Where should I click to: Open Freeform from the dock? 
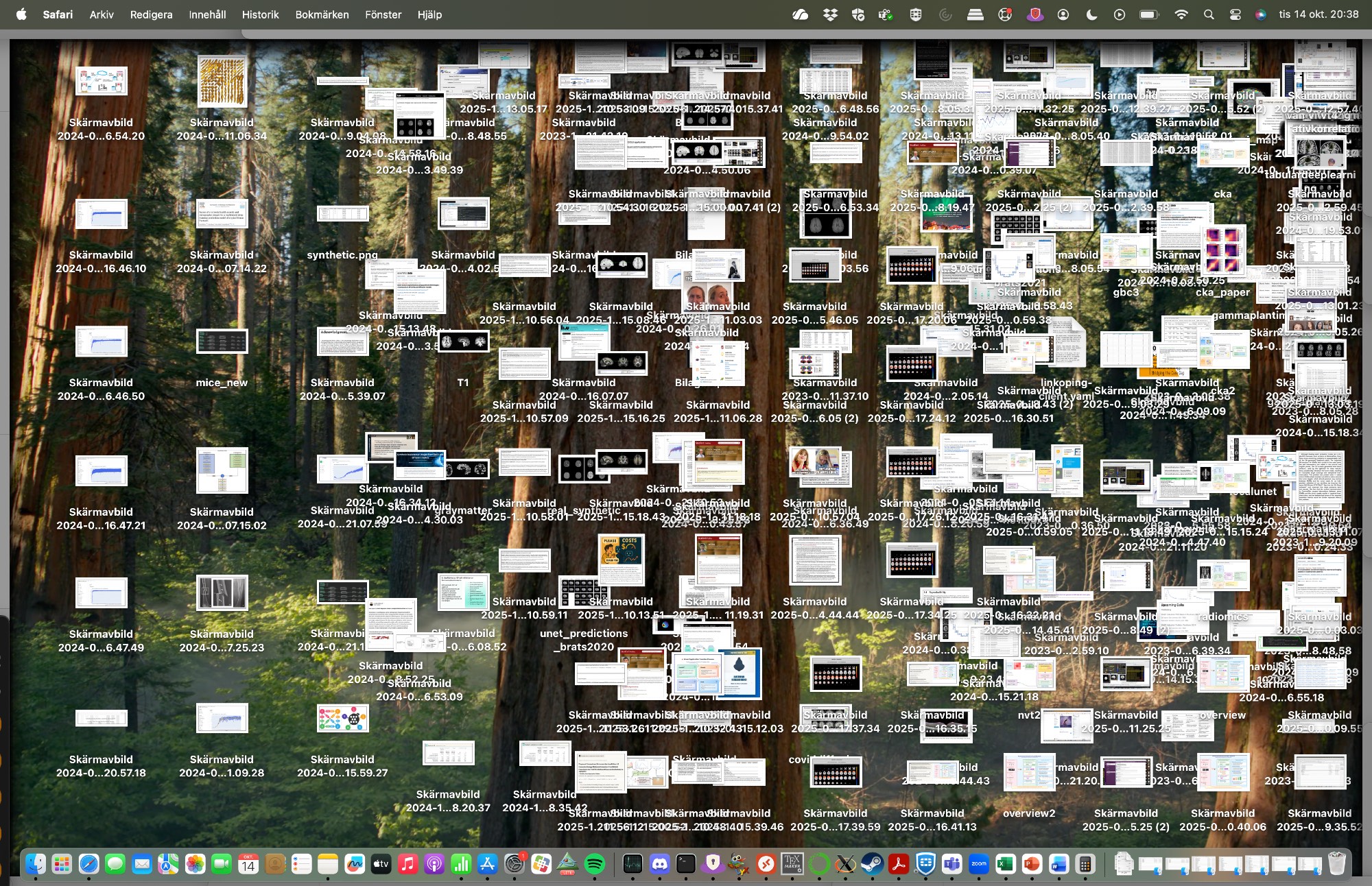(x=354, y=864)
